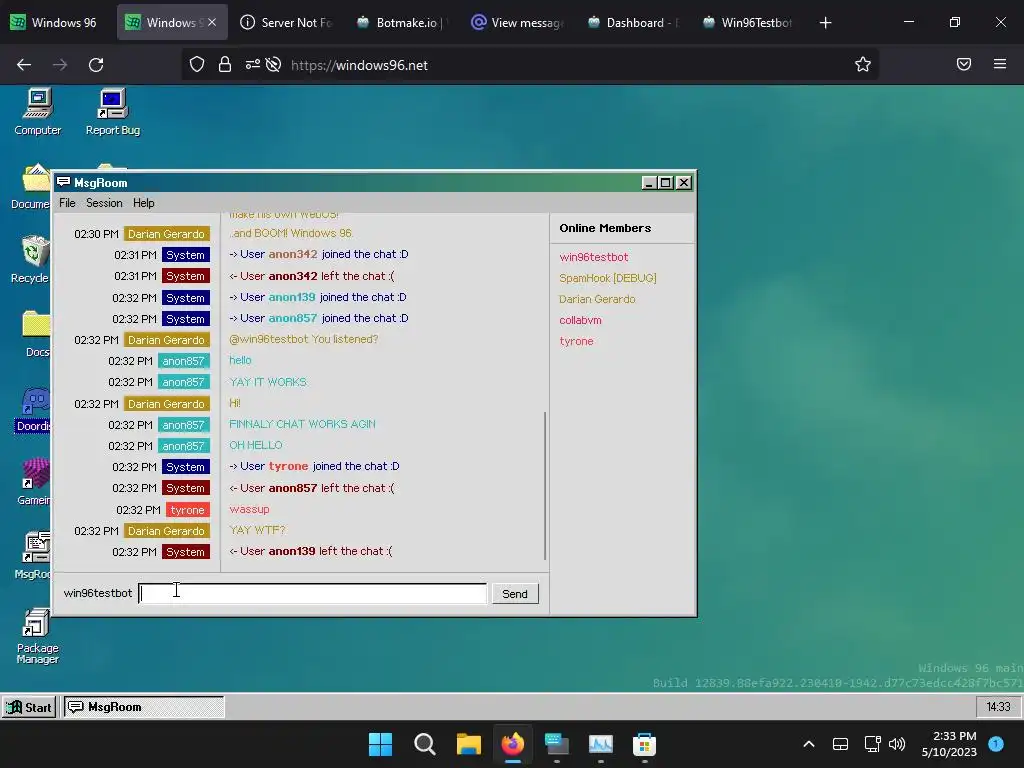Switch to the Dashboard tab
Image resolution: width=1024 pixels, height=768 pixels.
tap(633, 22)
